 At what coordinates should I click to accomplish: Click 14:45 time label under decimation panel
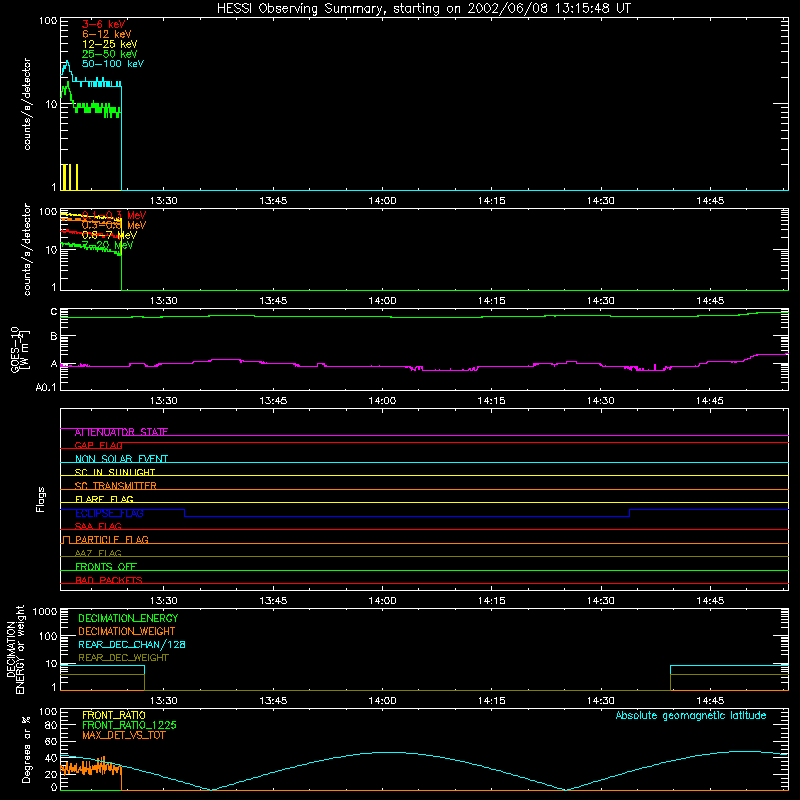point(710,701)
